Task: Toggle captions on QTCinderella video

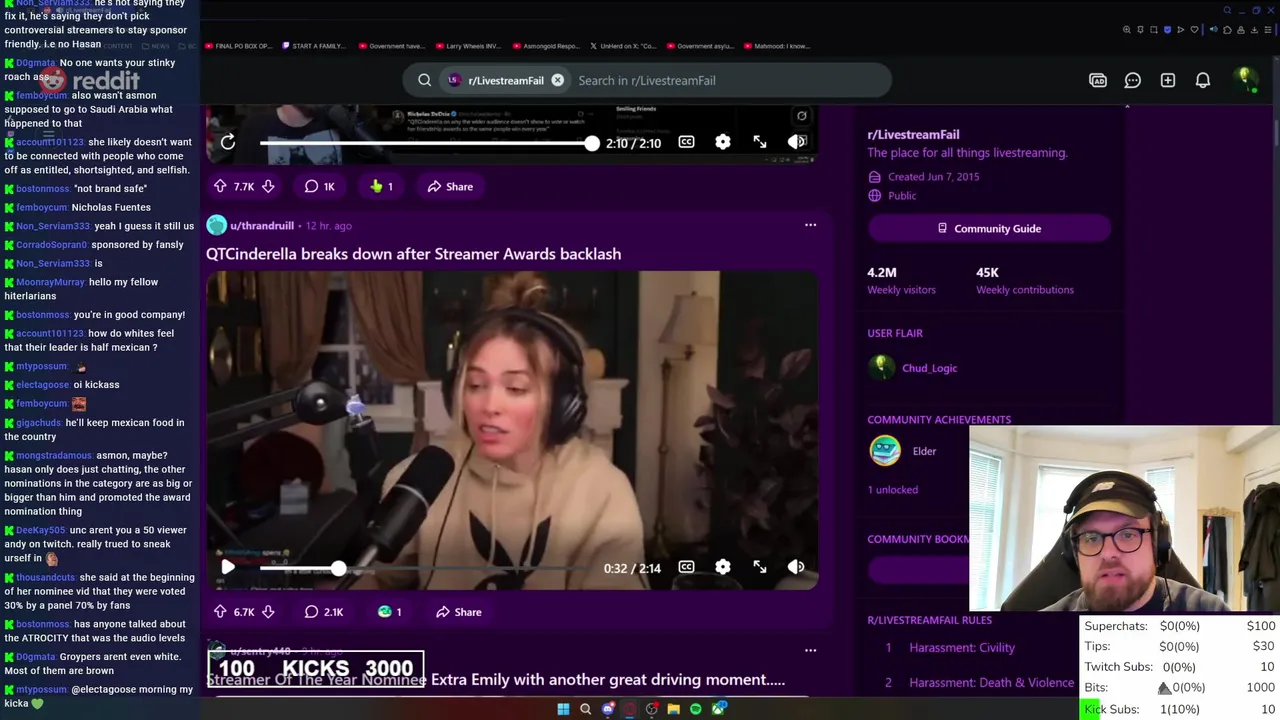Action: [x=686, y=567]
